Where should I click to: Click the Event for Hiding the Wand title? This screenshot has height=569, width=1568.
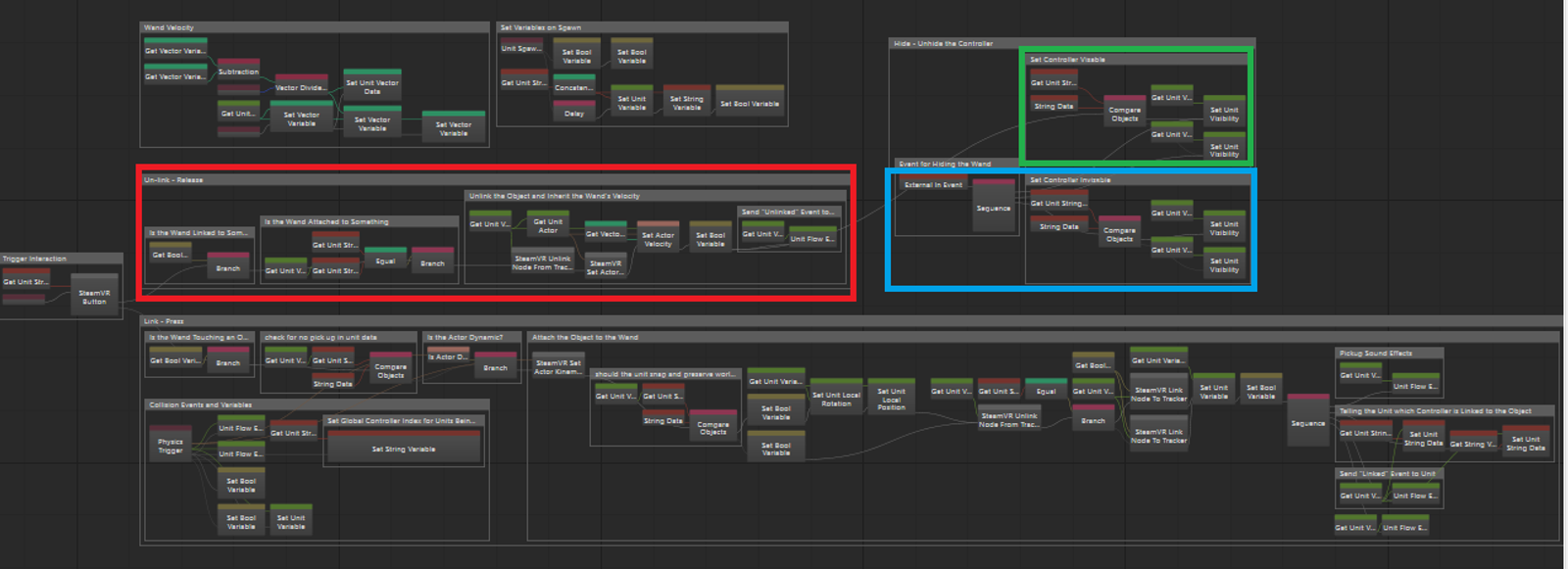[x=945, y=164]
